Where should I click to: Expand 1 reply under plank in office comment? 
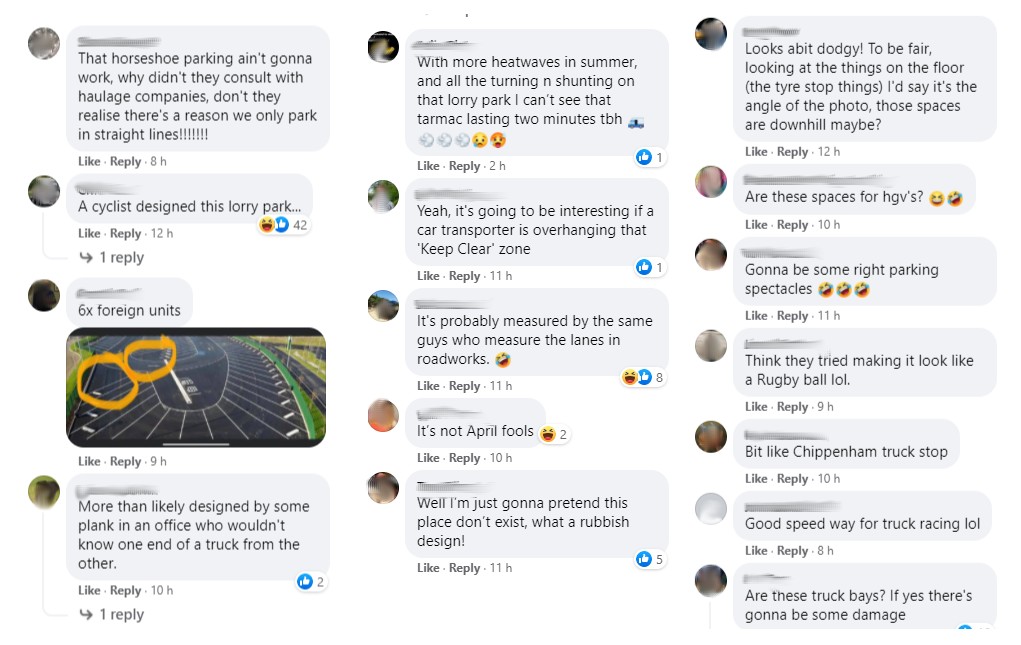coord(111,614)
